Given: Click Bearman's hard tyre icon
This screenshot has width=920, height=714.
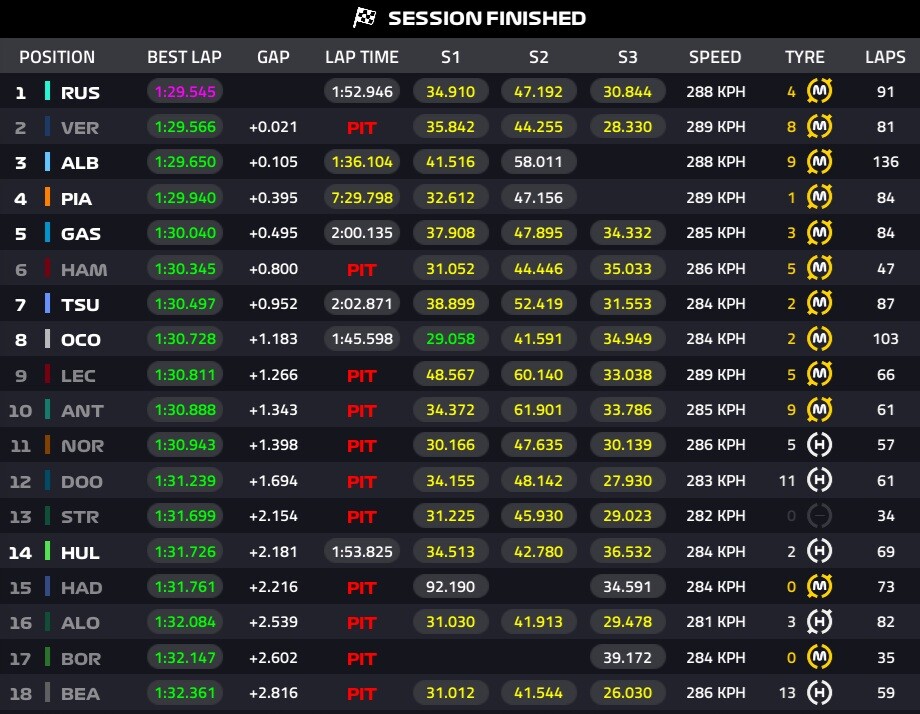Looking at the screenshot, I should pyautogui.click(x=820, y=692).
